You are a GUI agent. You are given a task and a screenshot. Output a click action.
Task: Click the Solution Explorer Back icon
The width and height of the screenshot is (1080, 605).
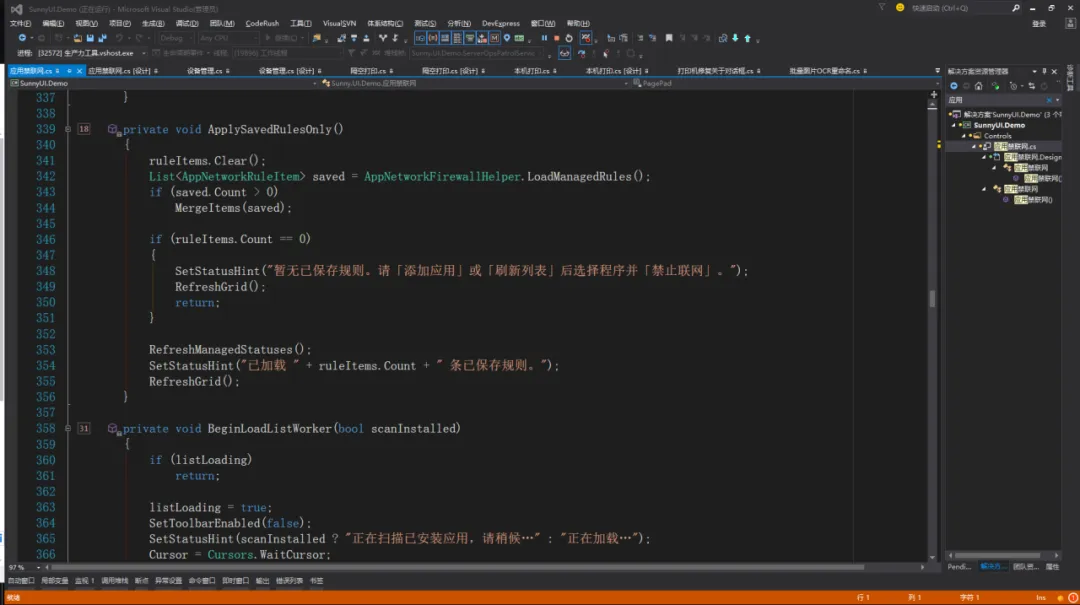(x=954, y=86)
